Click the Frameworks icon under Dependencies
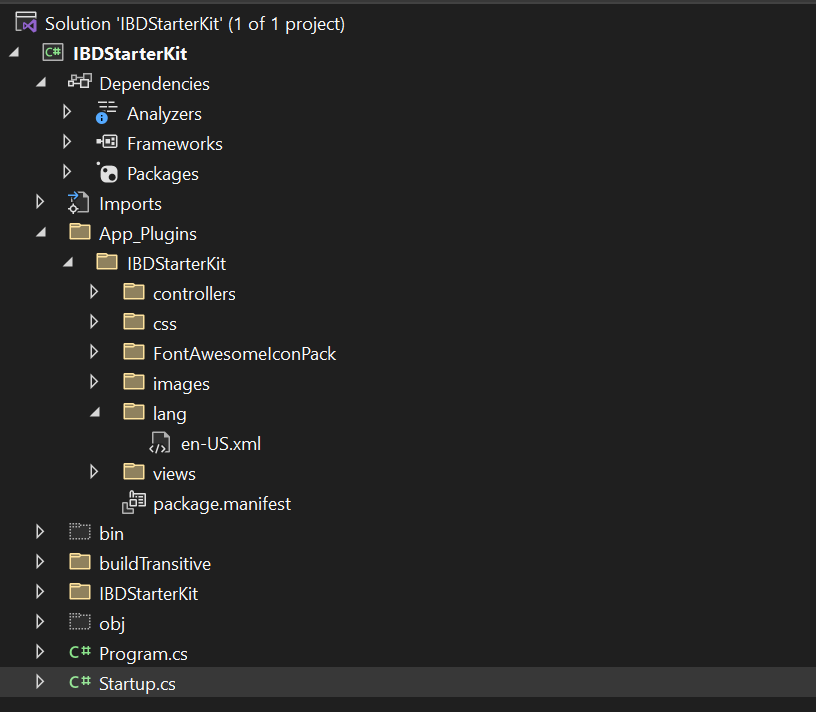Screen dimensions: 816x712 (105, 143)
